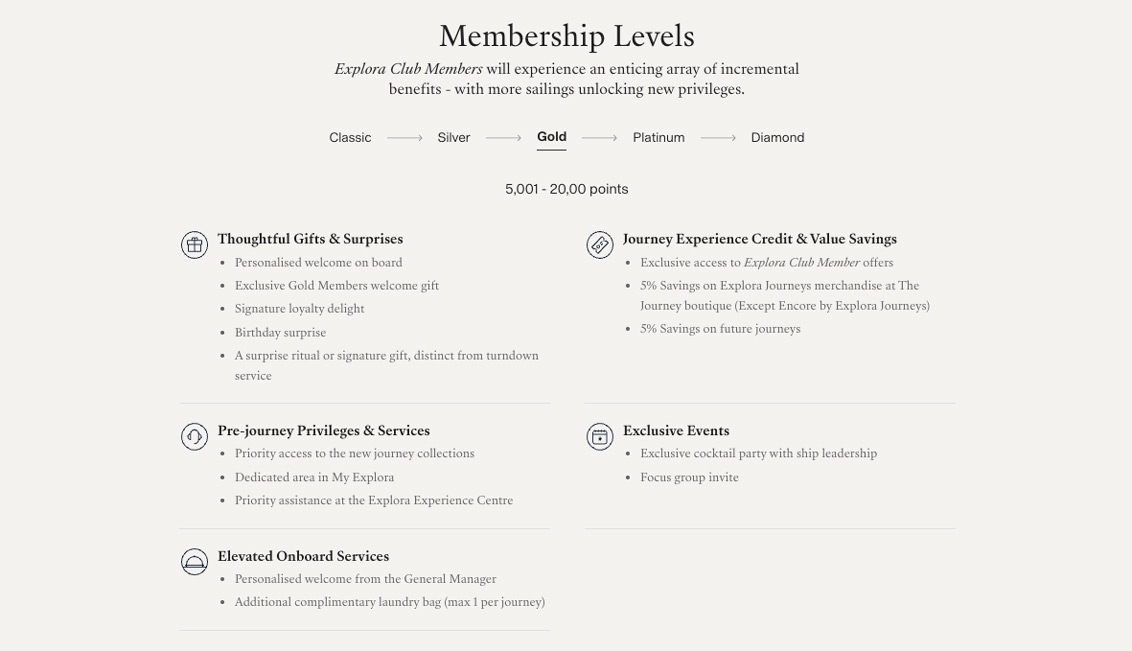Click the arrow between Gold and Platinum
1132x651 pixels.
599,138
